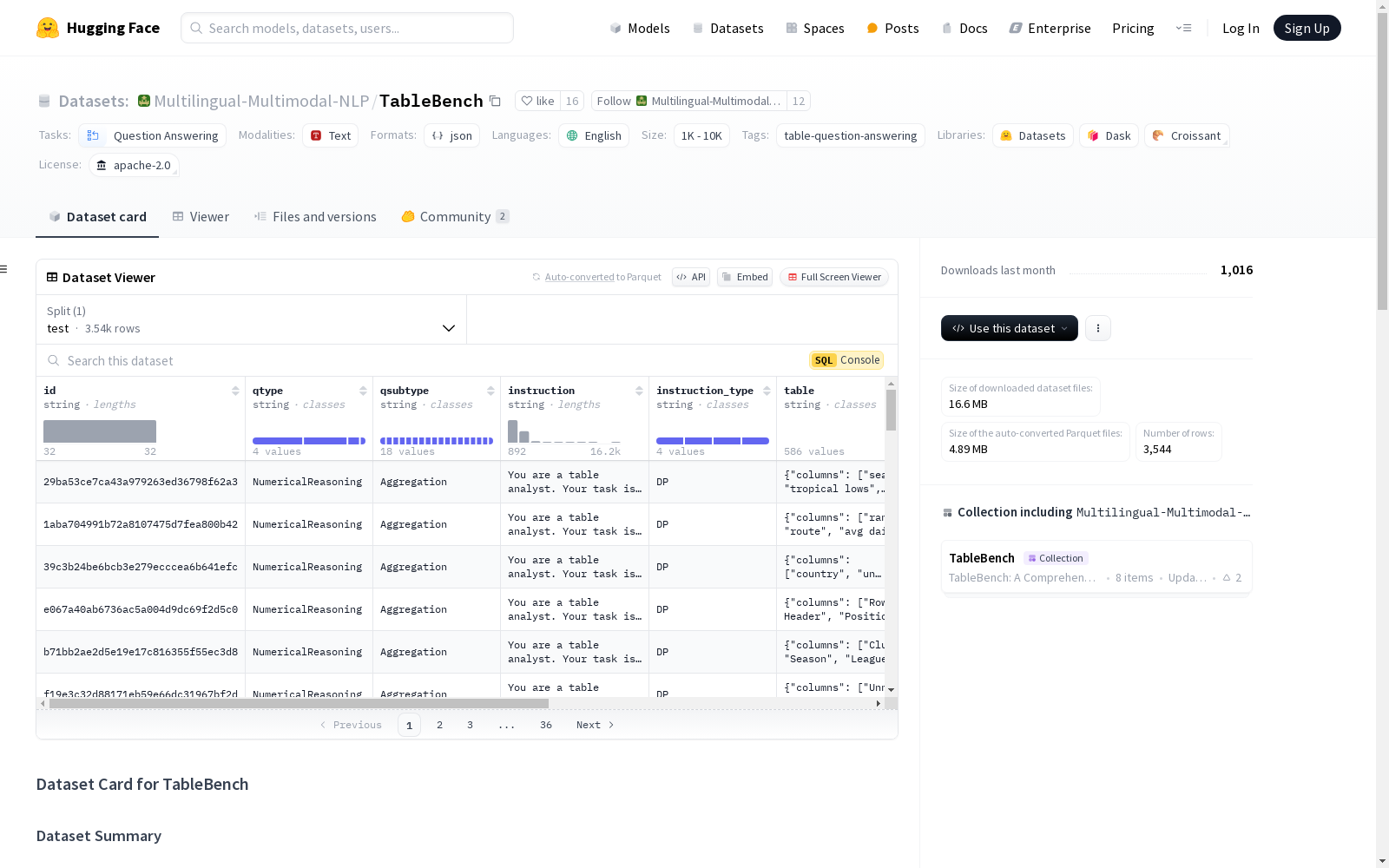This screenshot has width=1389, height=868.
Task: Click the Datasets: breadcrumb link
Action: click(94, 101)
